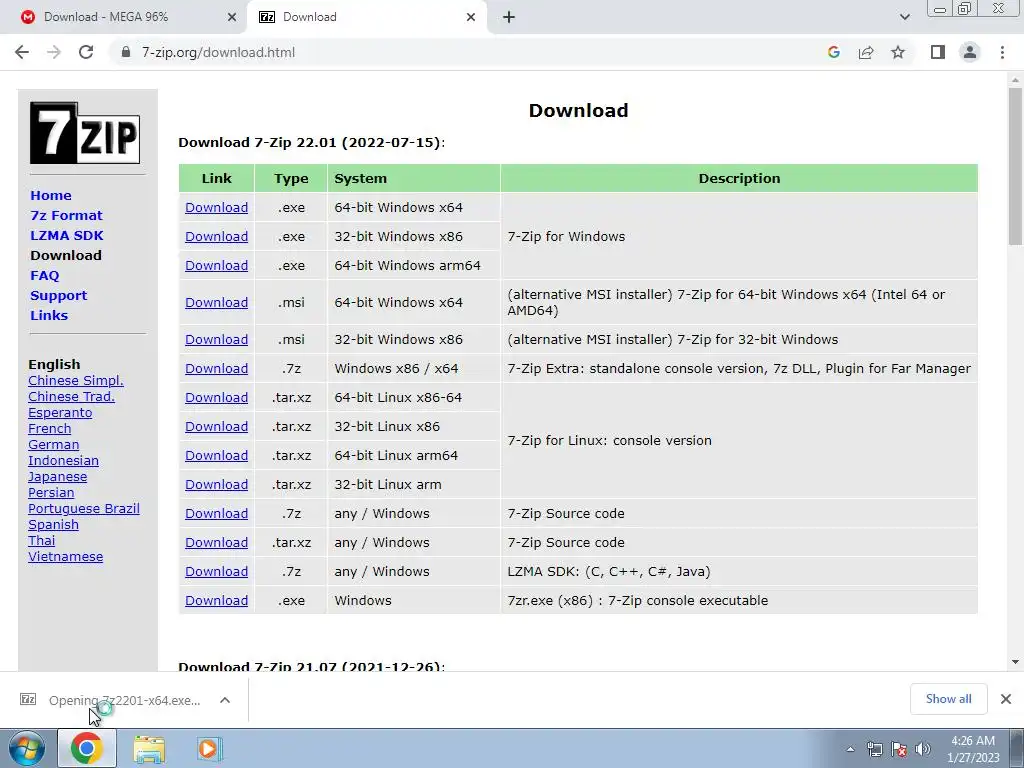Download the 64-bit Windows x64 .msi
Screen dimensions: 1024x768
216,302
